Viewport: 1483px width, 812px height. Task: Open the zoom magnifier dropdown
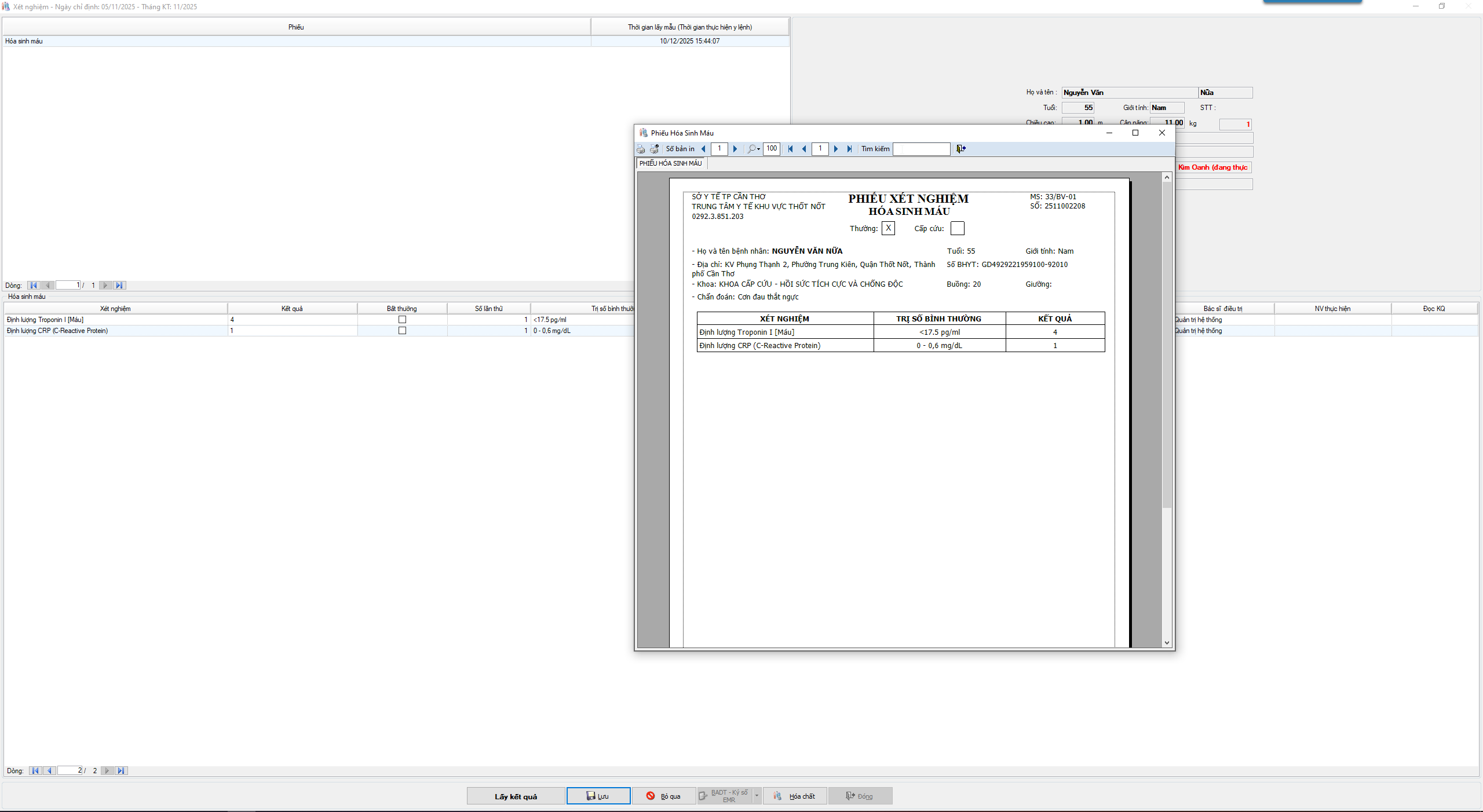point(753,149)
